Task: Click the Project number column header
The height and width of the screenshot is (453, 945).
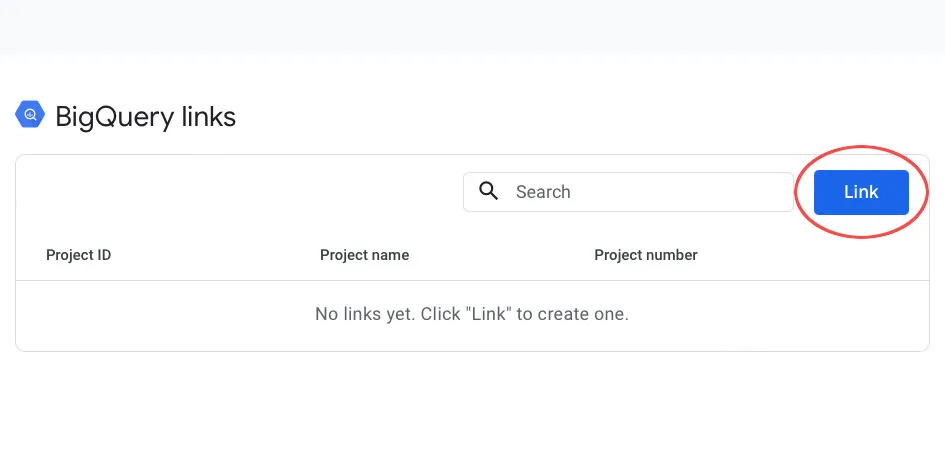Action: [x=645, y=255]
